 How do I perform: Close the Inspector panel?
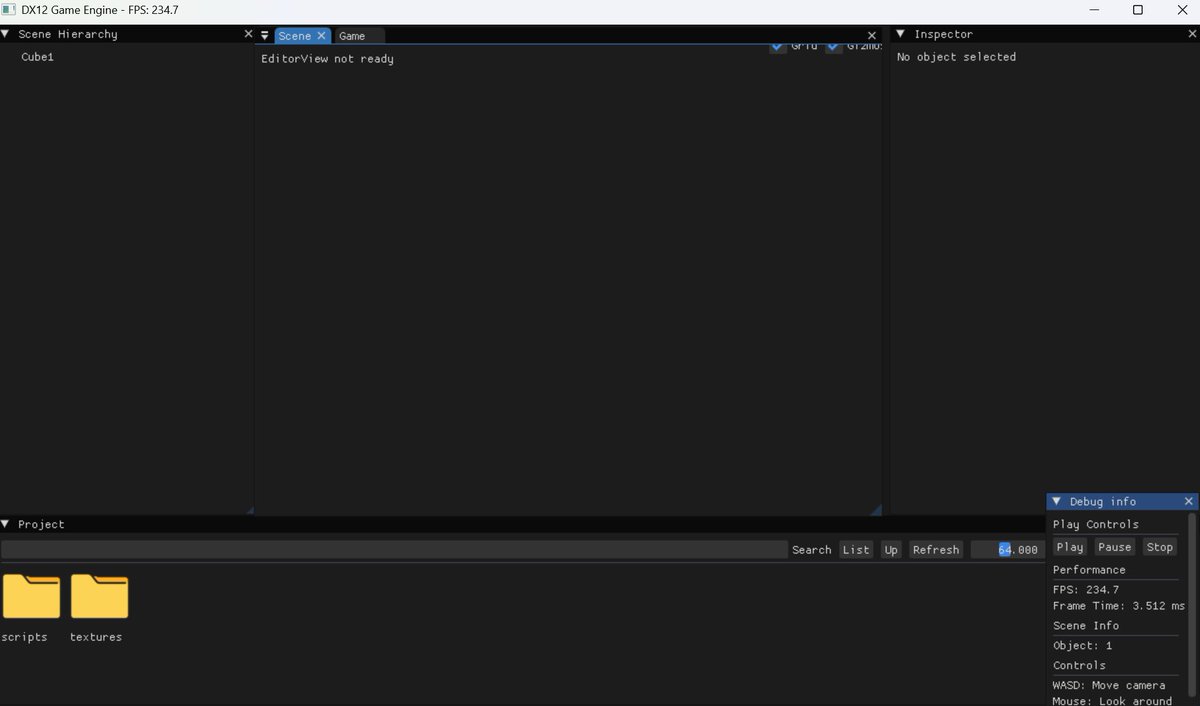[1192, 34]
